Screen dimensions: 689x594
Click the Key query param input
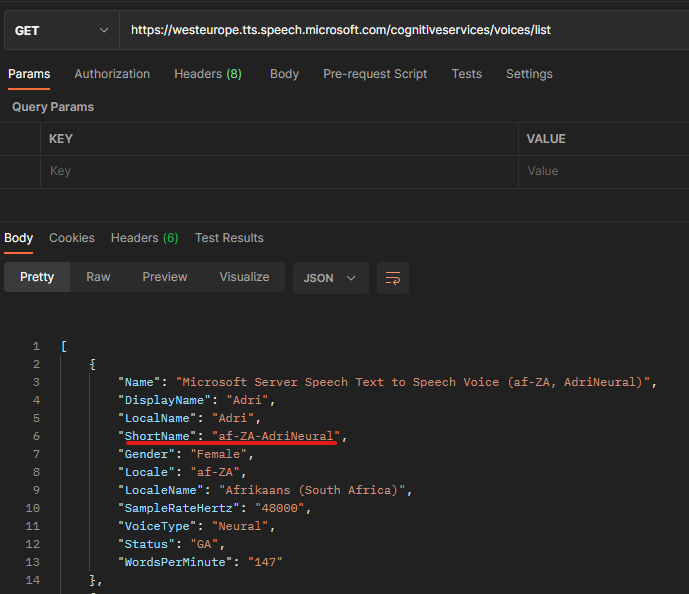(280, 171)
